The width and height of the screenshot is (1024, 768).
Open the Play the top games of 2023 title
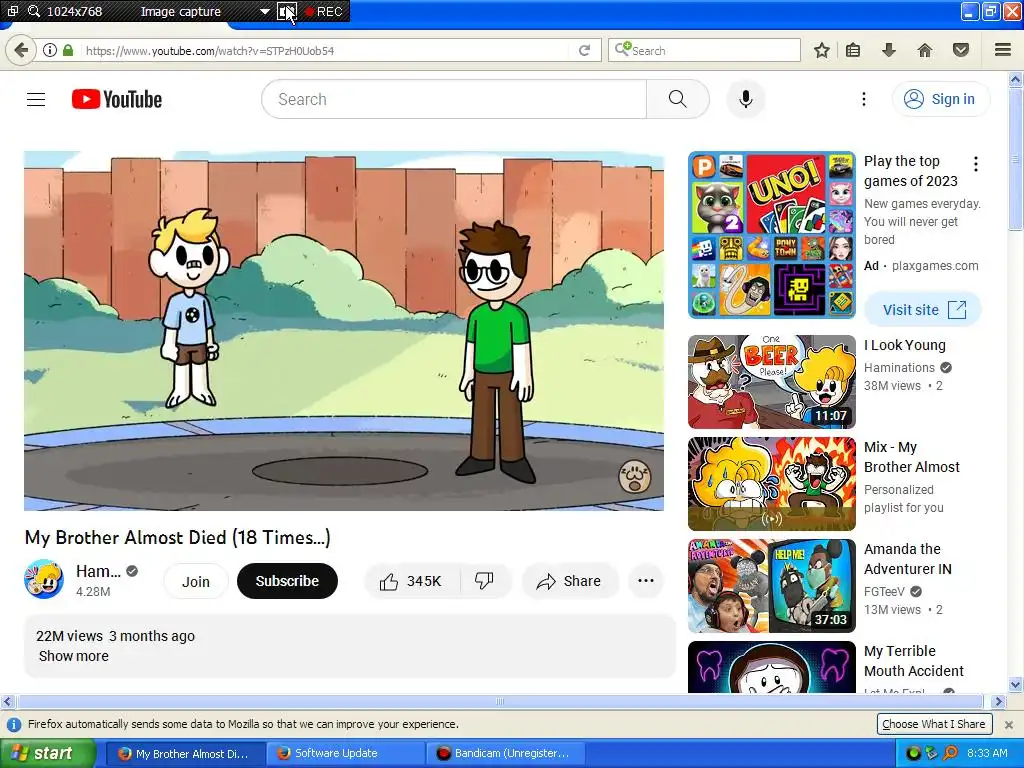(911, 171)
